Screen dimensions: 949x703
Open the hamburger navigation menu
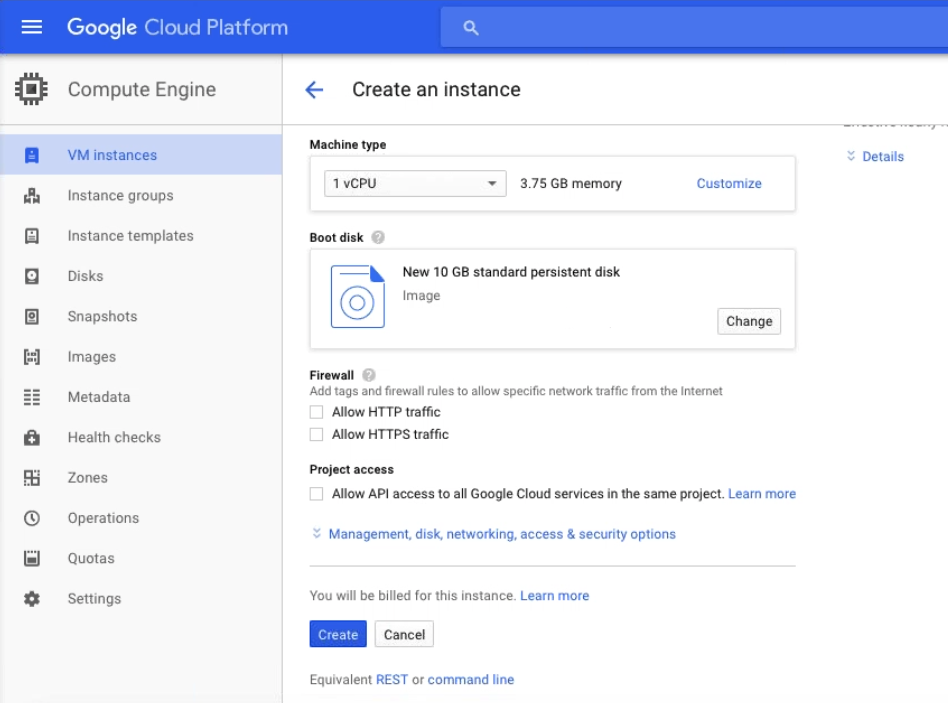[31, 27]
